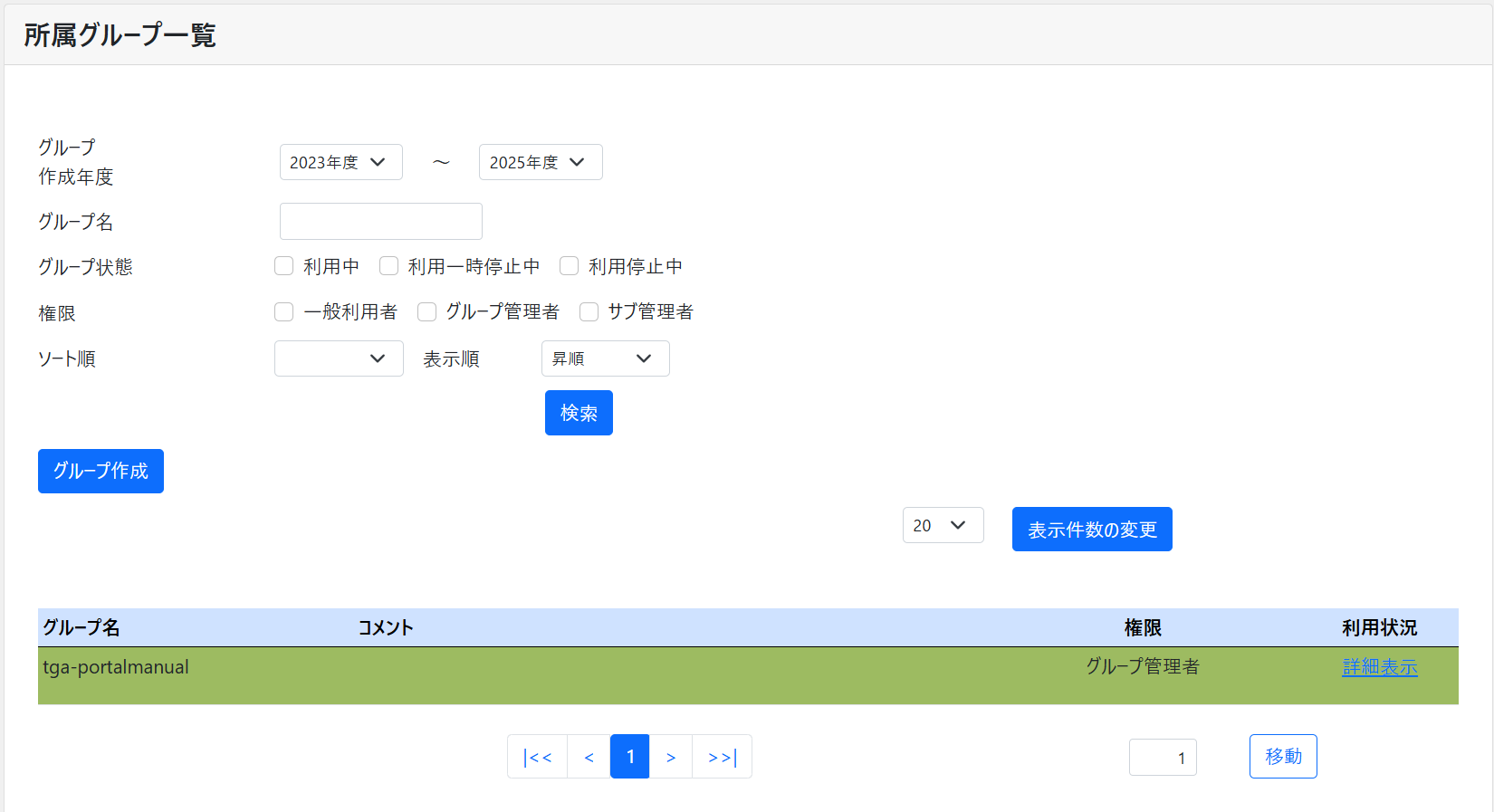Click the previous page < arrow
The height and width of the screenshot is (812, 1494).
(x=589, y=757)
